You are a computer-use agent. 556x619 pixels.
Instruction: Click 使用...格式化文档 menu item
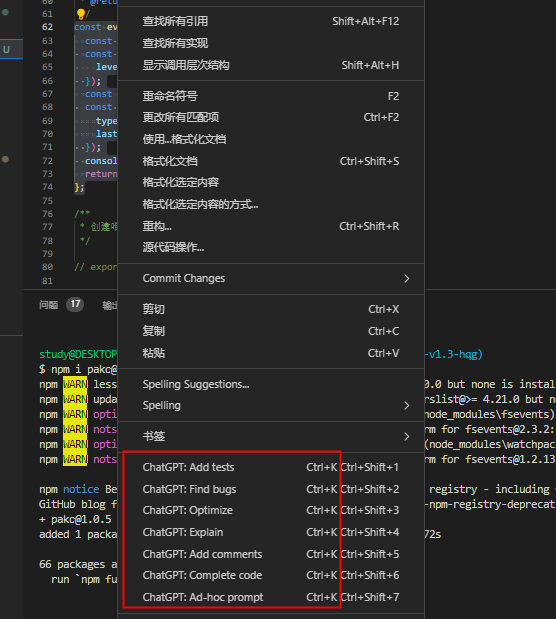271,139
